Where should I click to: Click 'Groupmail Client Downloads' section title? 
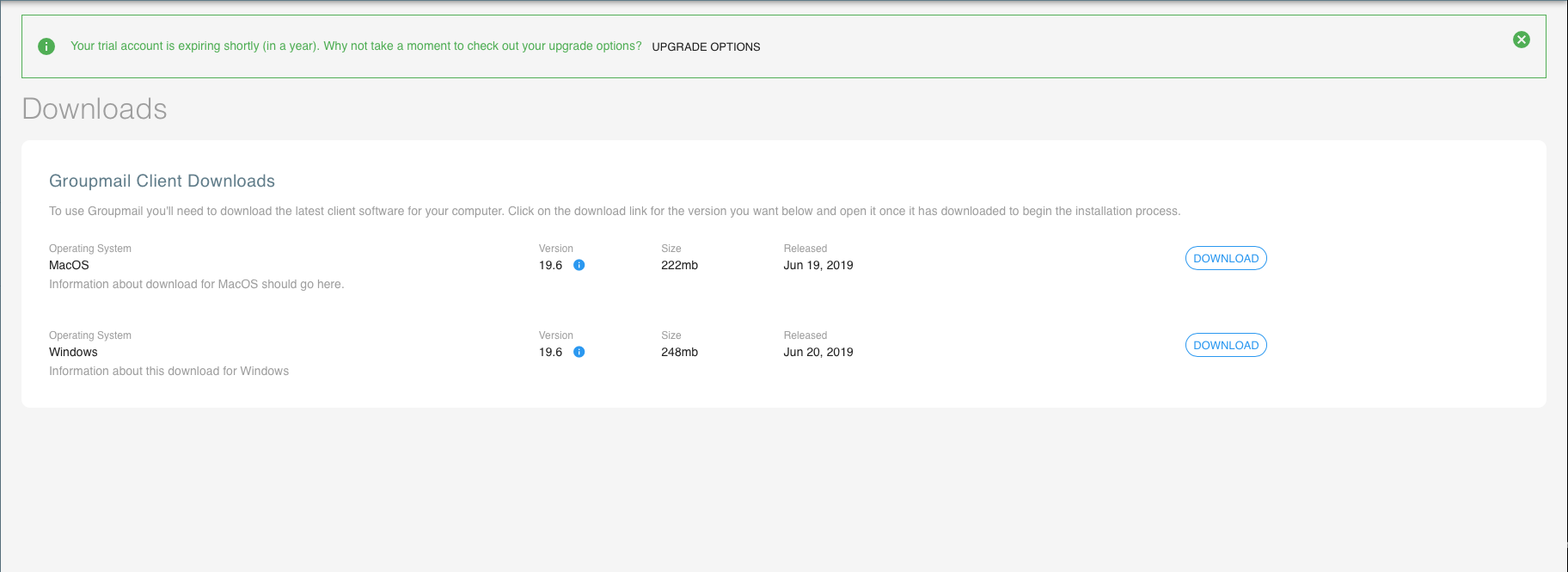point(162,181)
